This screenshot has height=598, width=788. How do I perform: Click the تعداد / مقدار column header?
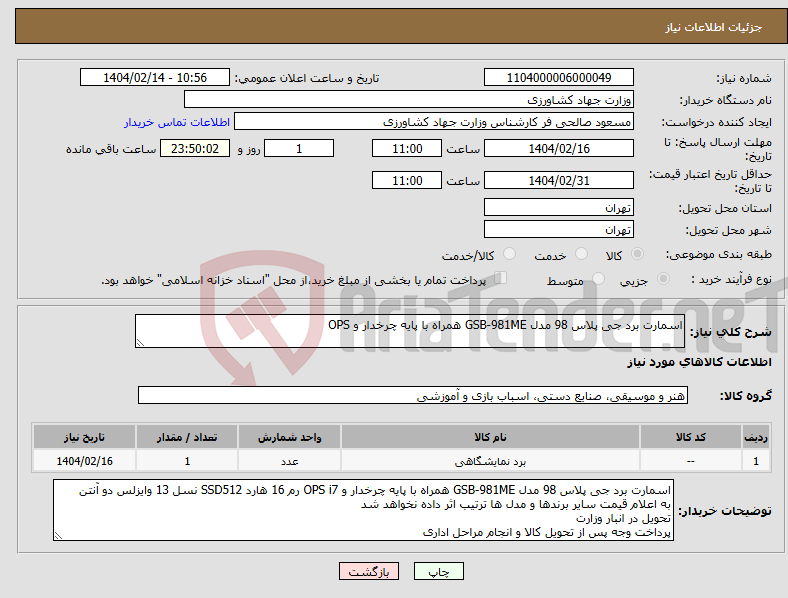[187, 437]
